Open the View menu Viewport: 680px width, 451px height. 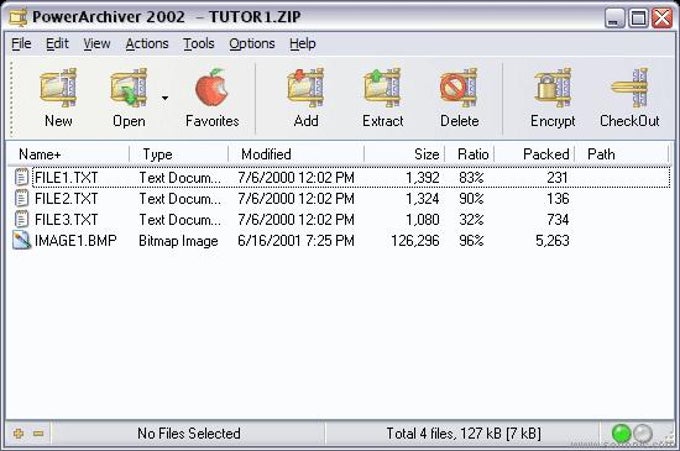click(97, 44)
